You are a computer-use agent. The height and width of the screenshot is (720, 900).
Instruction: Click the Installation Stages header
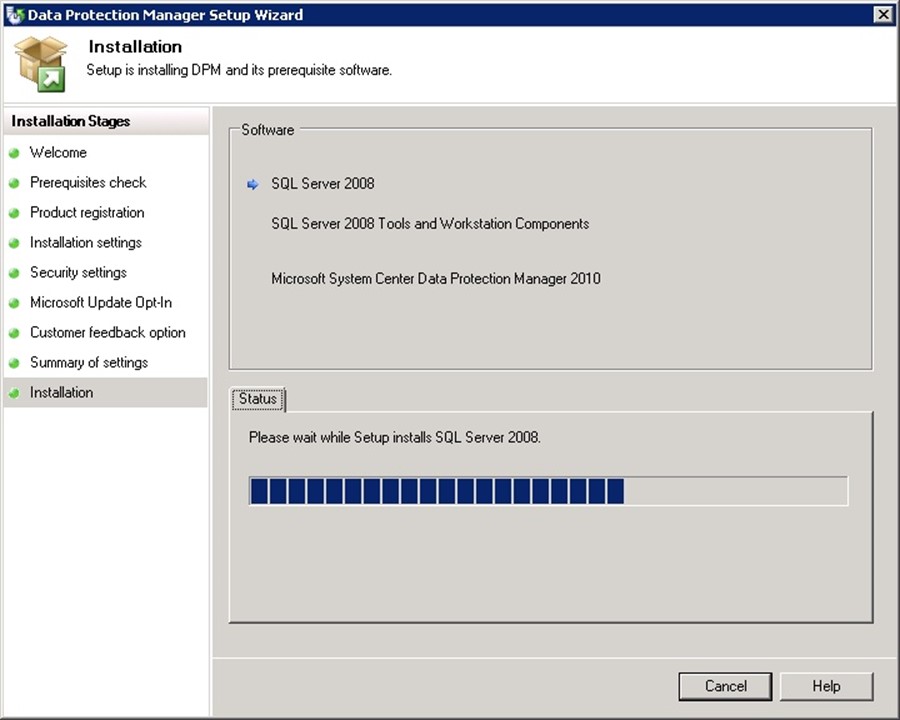tap(71, 122)
